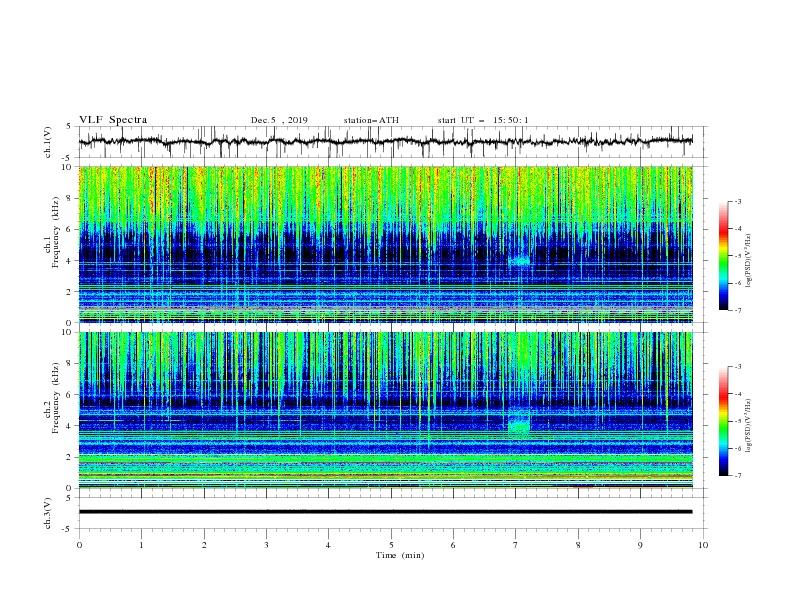Click the '7' tick label on the time axis

point(515,545)
